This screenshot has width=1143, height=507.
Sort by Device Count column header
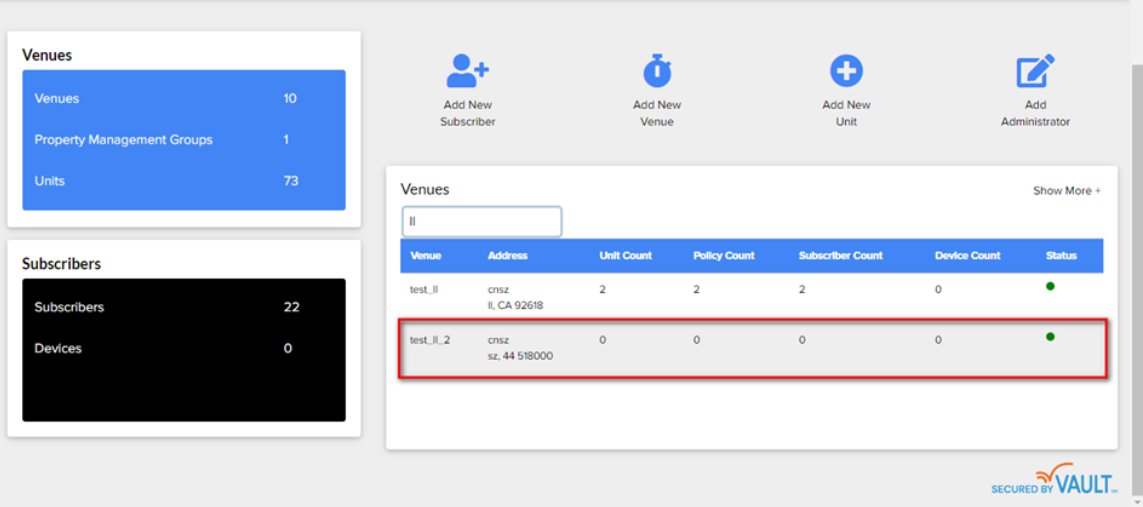click(x=967, y=256)
